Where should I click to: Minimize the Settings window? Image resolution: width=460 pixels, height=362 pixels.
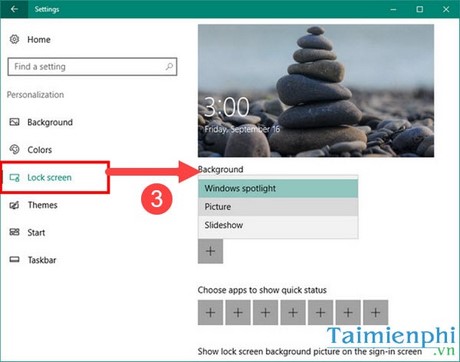click(x=393, y=9)
